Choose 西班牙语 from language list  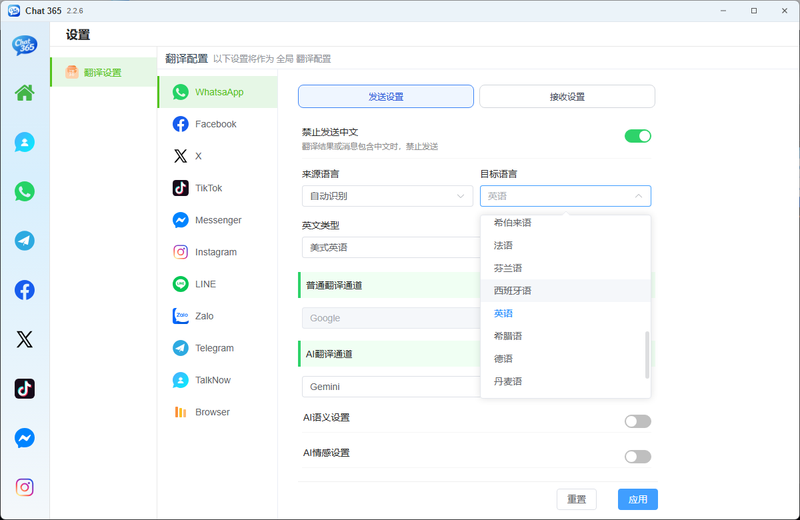pyautogui.click(x=565, y=290)
